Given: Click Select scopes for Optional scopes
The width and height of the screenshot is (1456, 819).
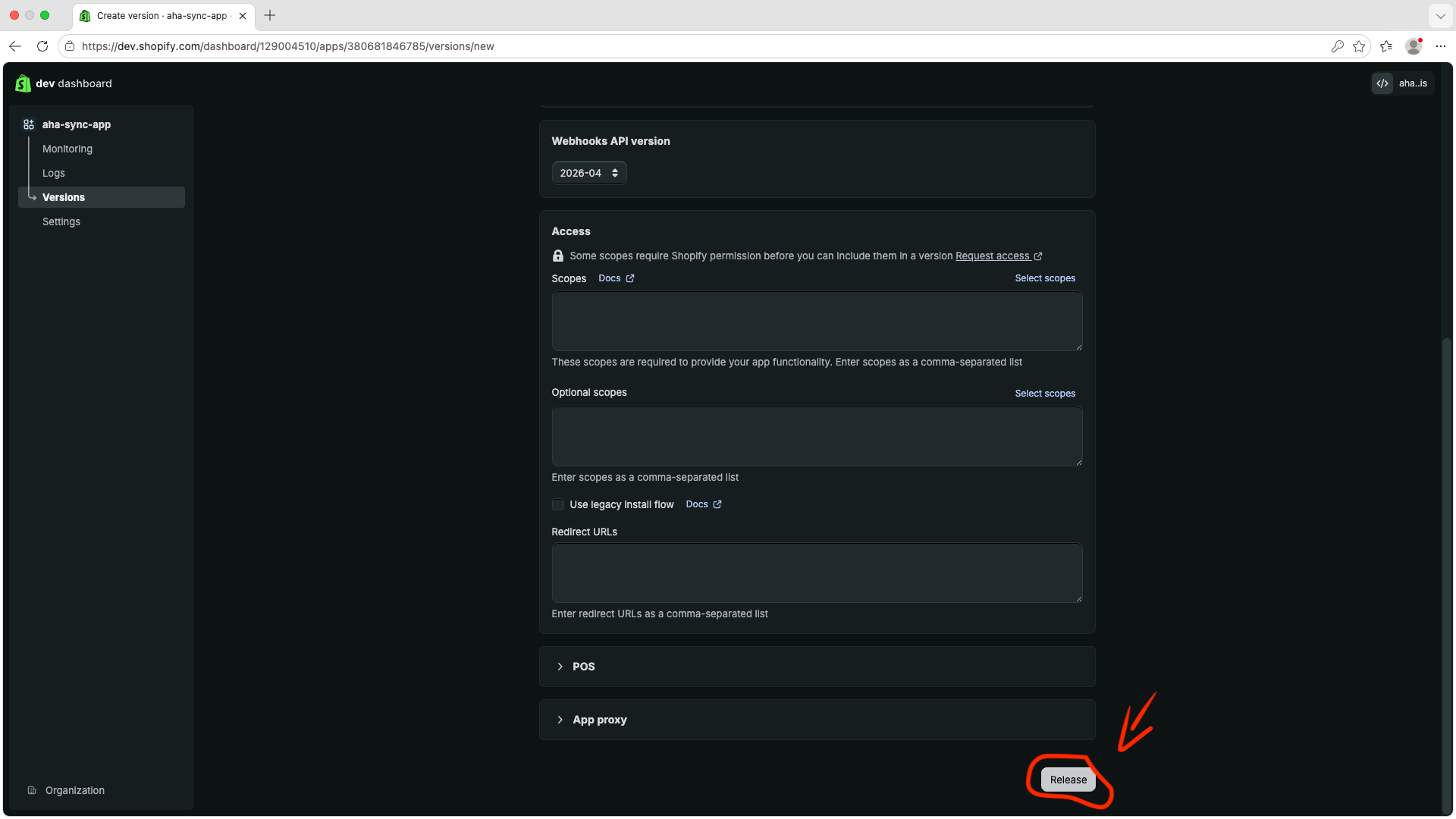Looking at the screenshot, I should (x=1045, y=394).
